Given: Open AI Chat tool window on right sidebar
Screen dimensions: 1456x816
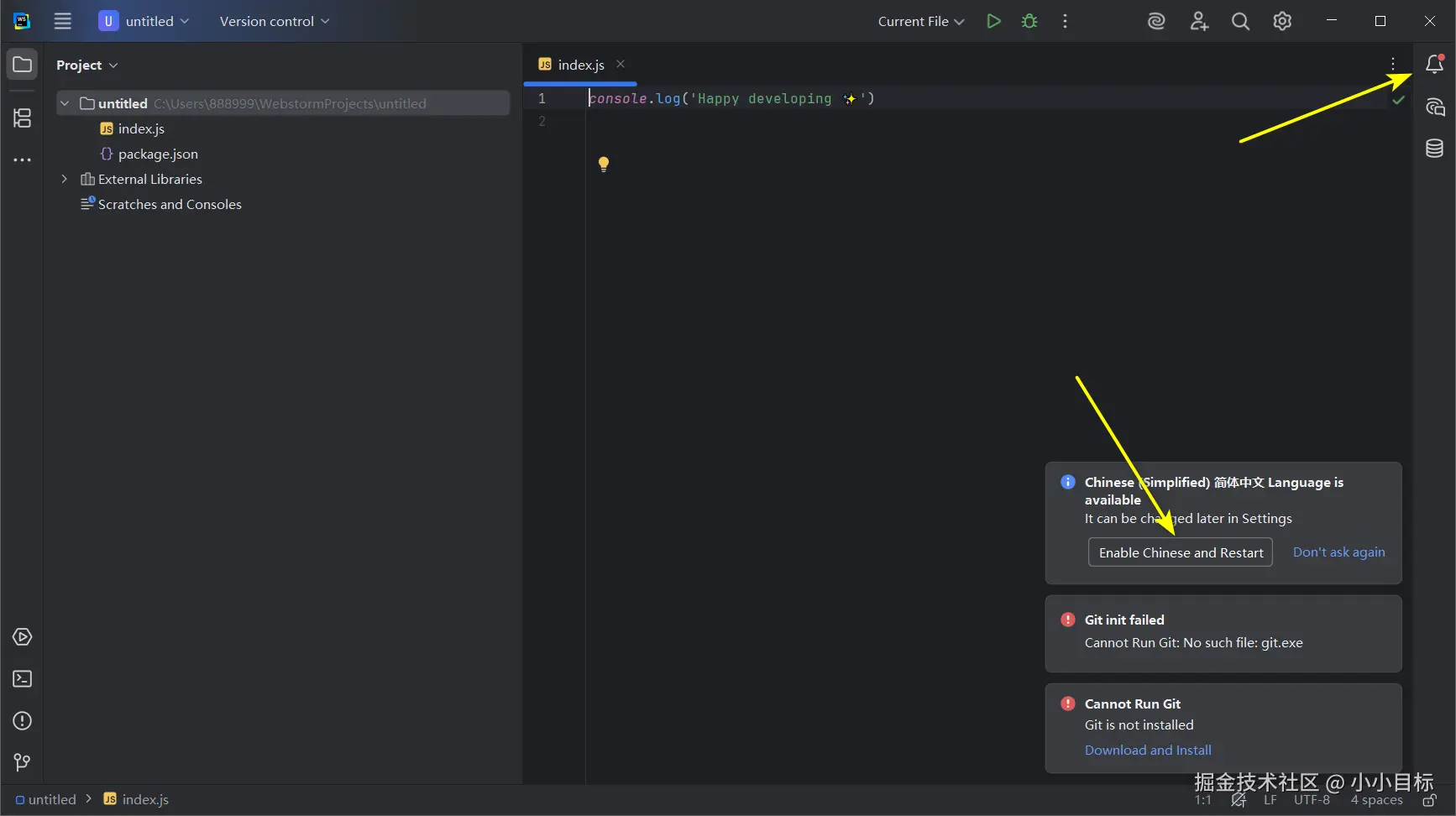Looking at the screenshot, I should [x=1435, y=107].
